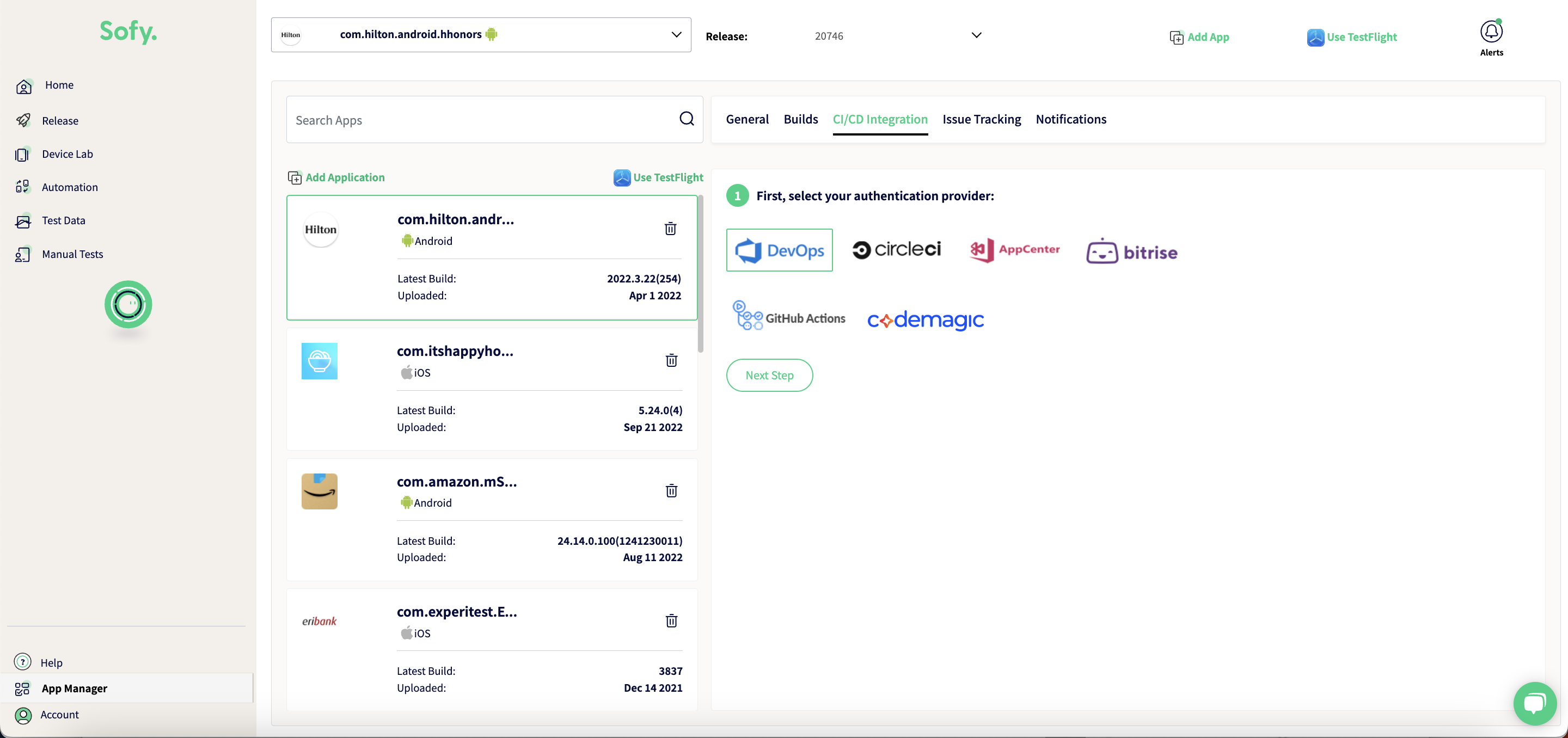The width and height of the screenshot is (1568, 738).
Task: Open the Home sidebar item
Action: (59, 85)
